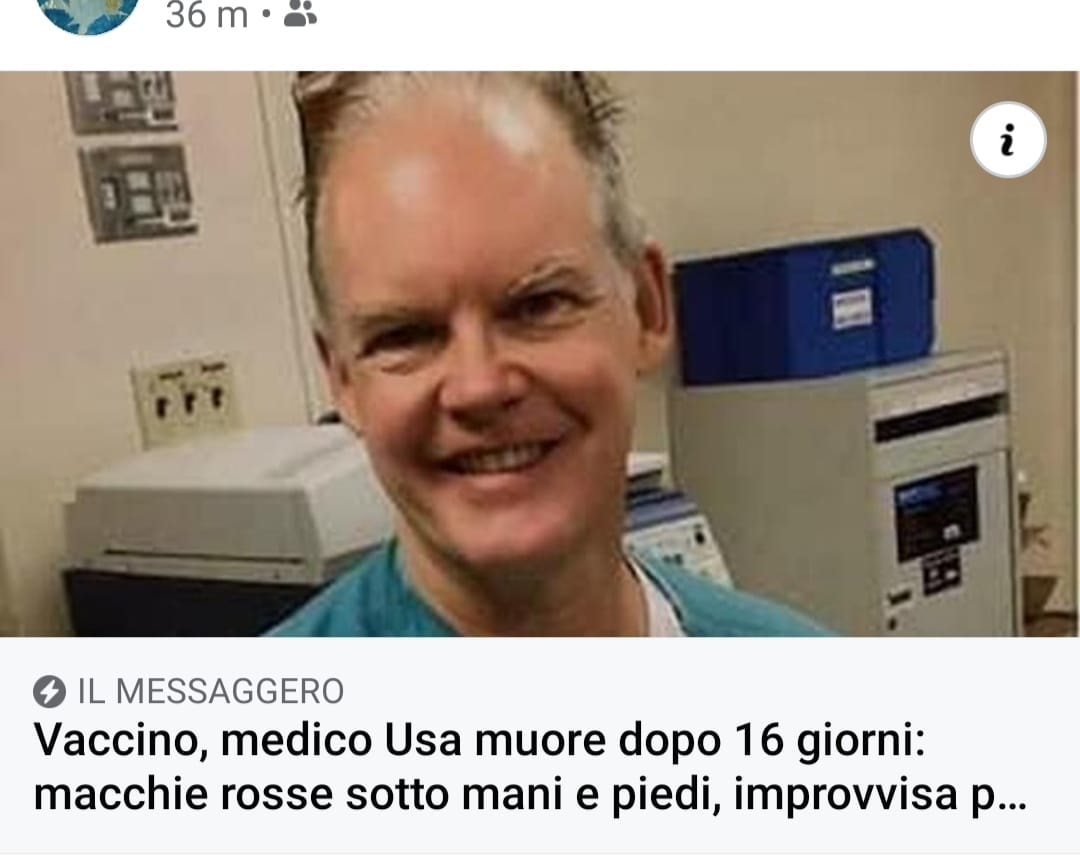Open the headline "Vaccino, medico Usa muore dopo 16 giorni"
The width and height of the screenshot is (1080, 868).
click(479, 741)
